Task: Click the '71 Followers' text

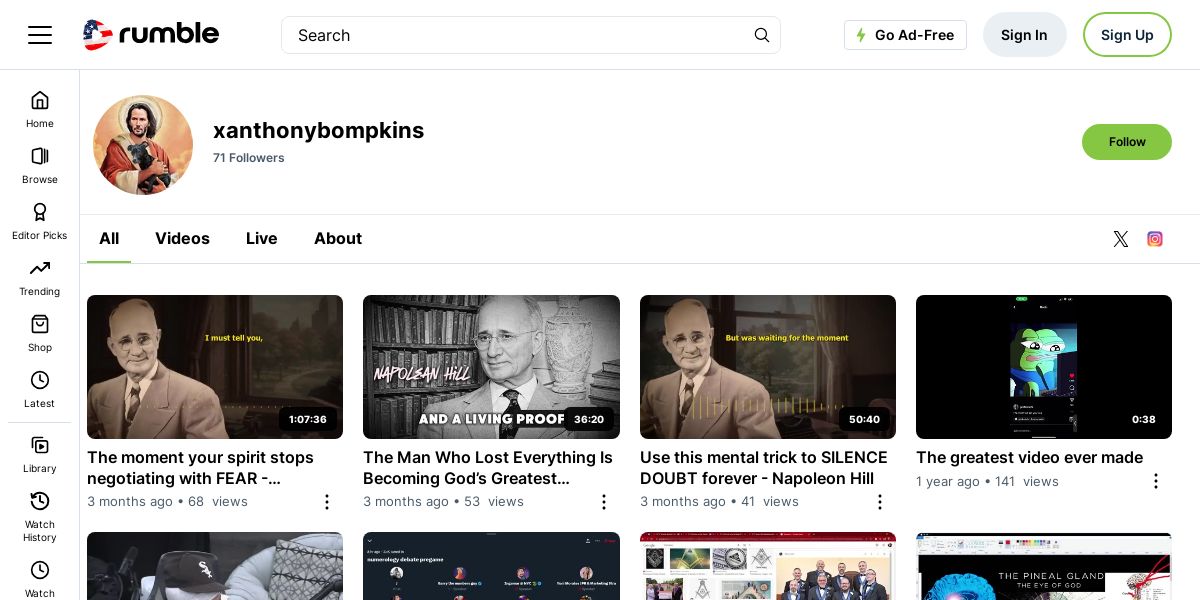Action: (x=249, y=158)
